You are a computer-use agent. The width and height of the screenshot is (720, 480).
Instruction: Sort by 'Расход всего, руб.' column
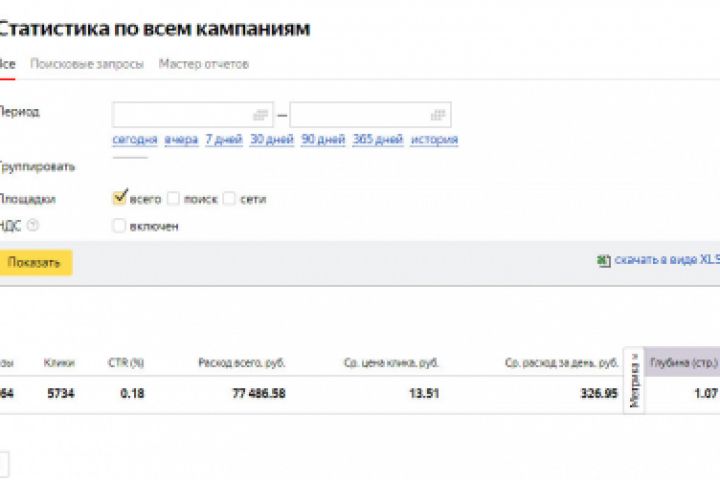pos(241,363)
